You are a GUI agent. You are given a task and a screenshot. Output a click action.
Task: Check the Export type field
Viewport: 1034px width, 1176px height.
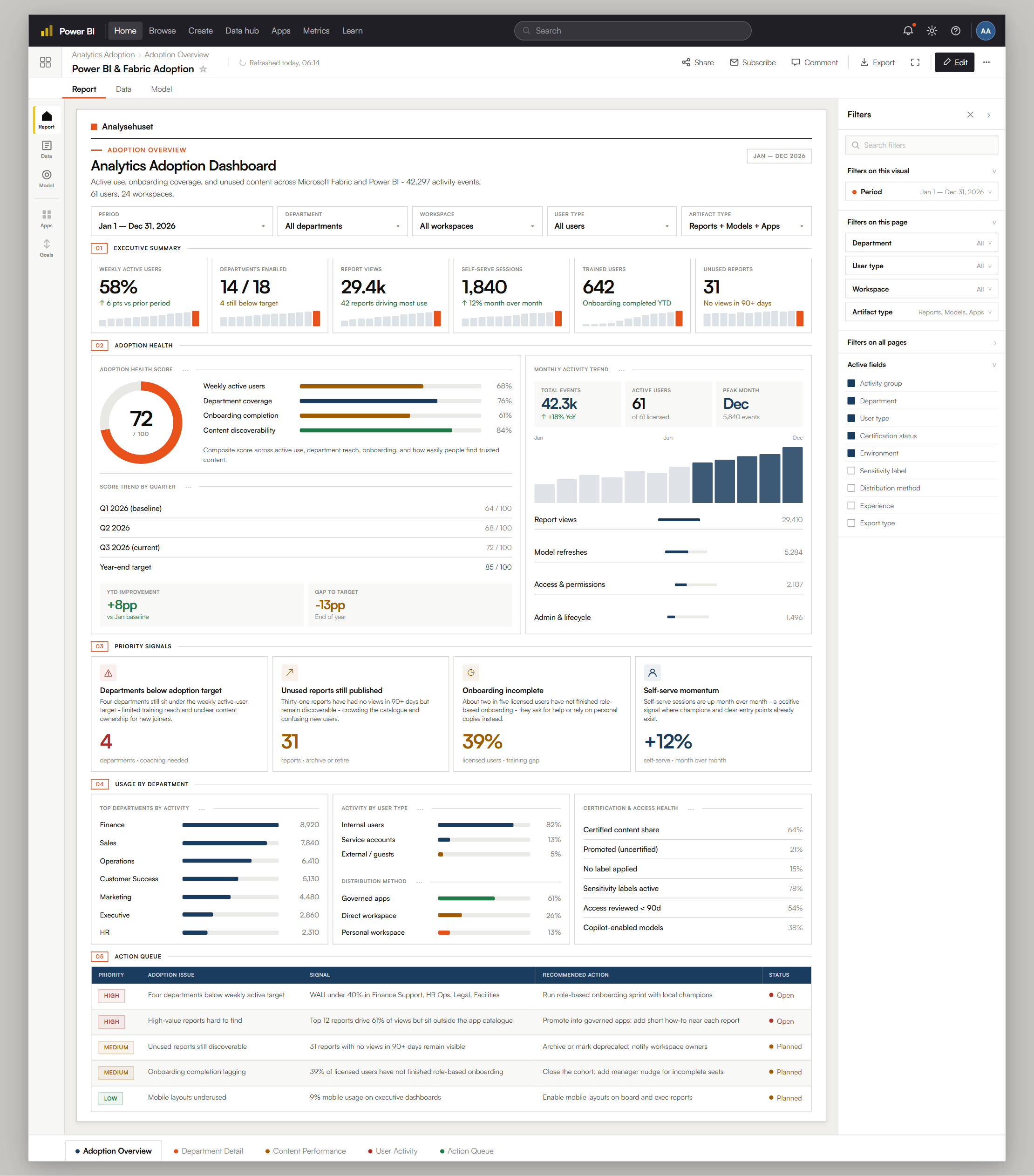pyautogui.click(x=851, y=523)
